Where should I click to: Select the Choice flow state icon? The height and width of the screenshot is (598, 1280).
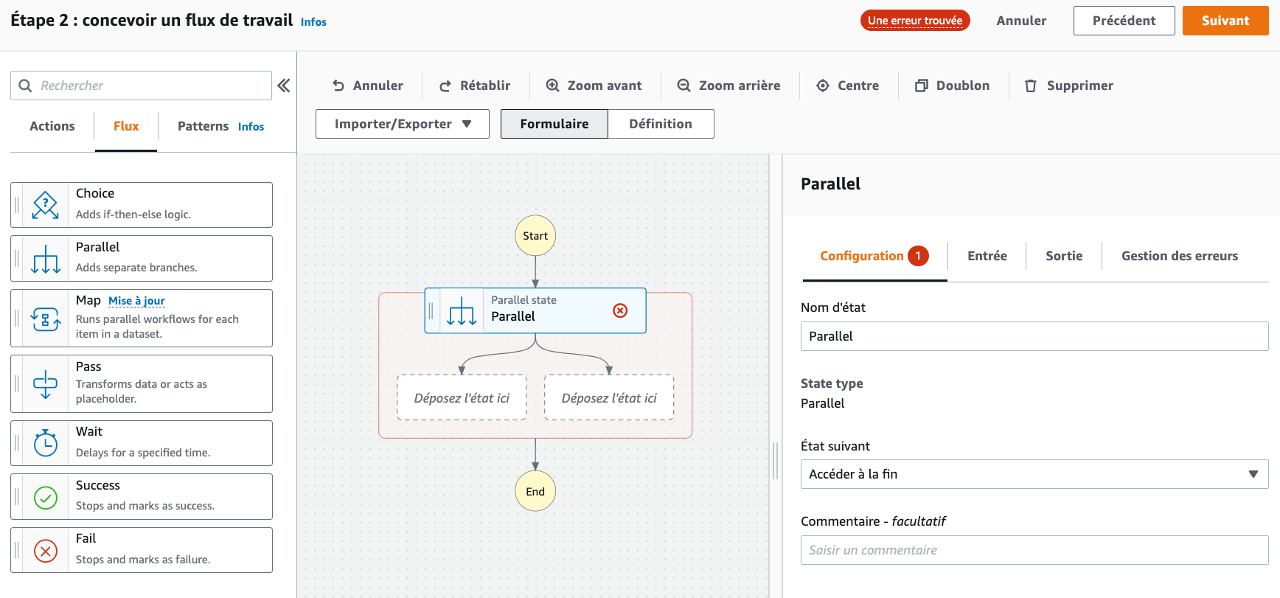click(x=46, y=204)
